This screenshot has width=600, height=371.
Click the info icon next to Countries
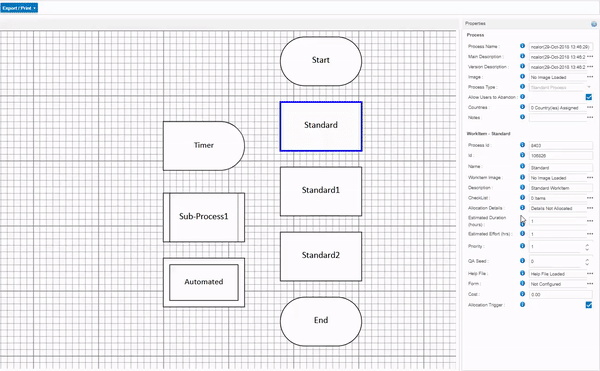point(522,107)
